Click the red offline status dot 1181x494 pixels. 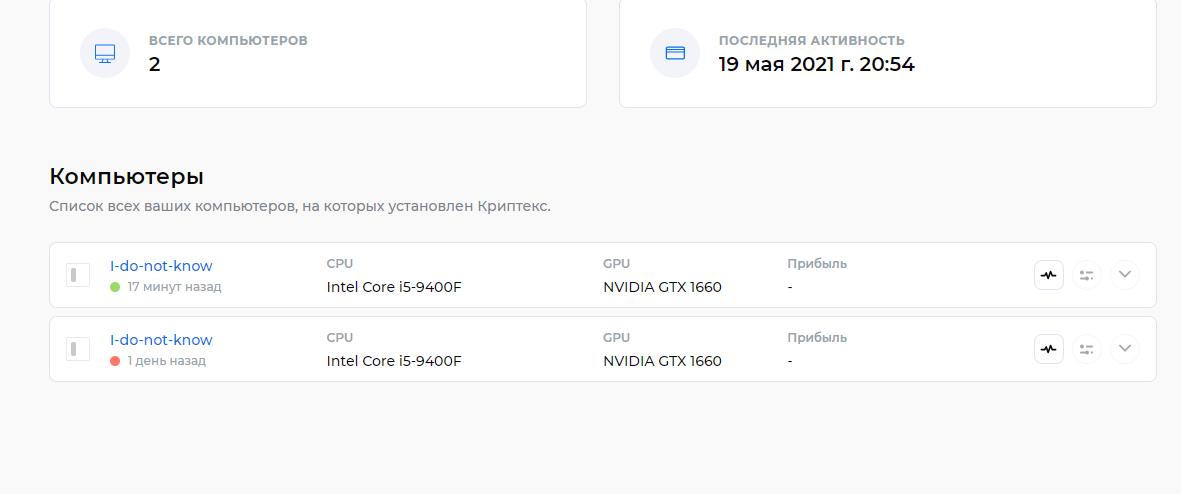115,361
